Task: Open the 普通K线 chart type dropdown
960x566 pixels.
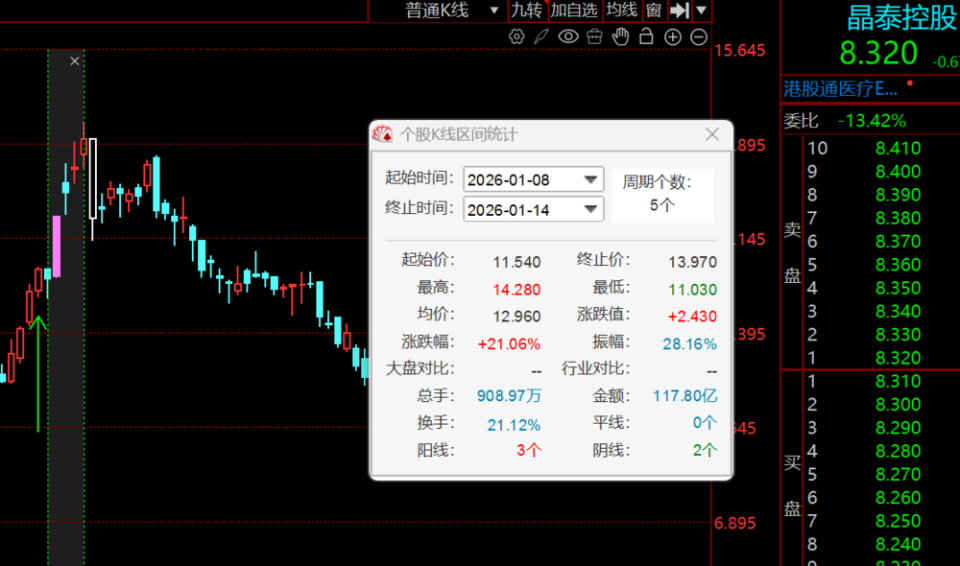Action: pyautogui.click(x=452, y=10)
